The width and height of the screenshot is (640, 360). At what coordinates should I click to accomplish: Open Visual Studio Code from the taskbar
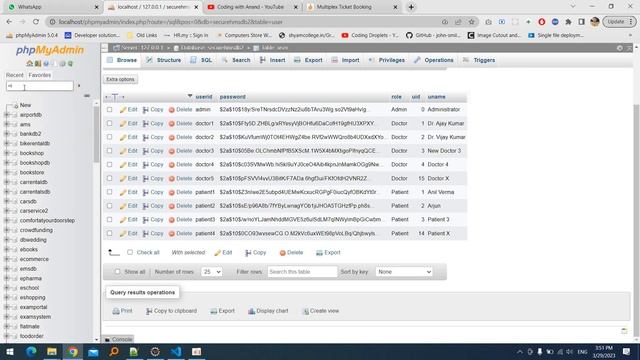(x=176, y=352)
